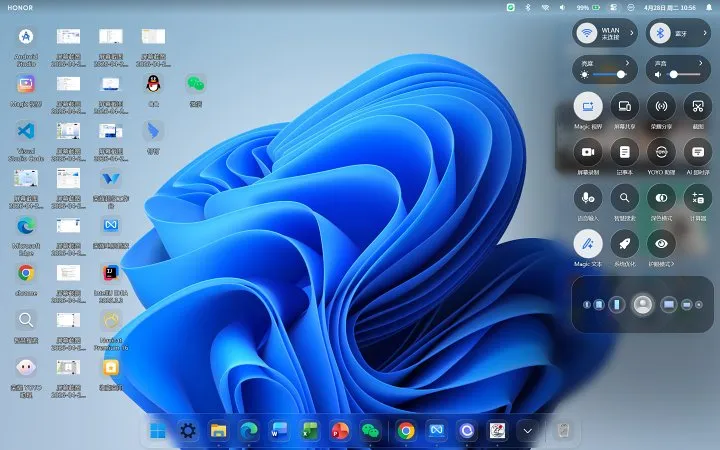Open 记事本 notepad from control panel
The image size is (720, 450).
pyautogui.click(x=624, y=152)
